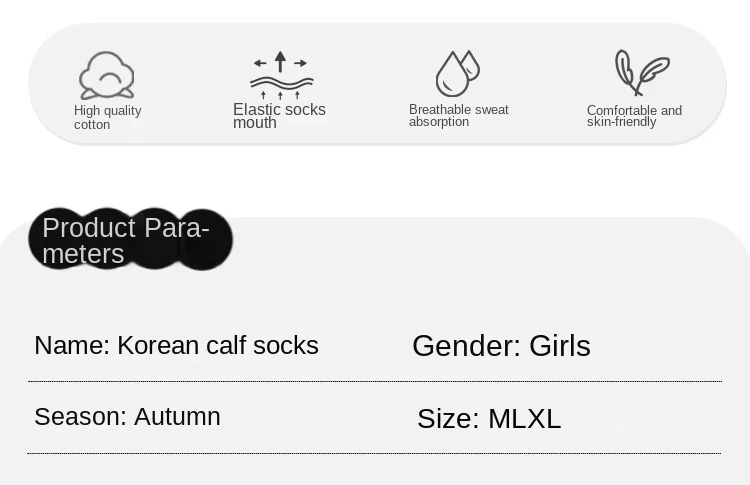This screenshot has width=750, height=485.
Task: Click dotted divider below the Season row
Action: coord(374,453)
